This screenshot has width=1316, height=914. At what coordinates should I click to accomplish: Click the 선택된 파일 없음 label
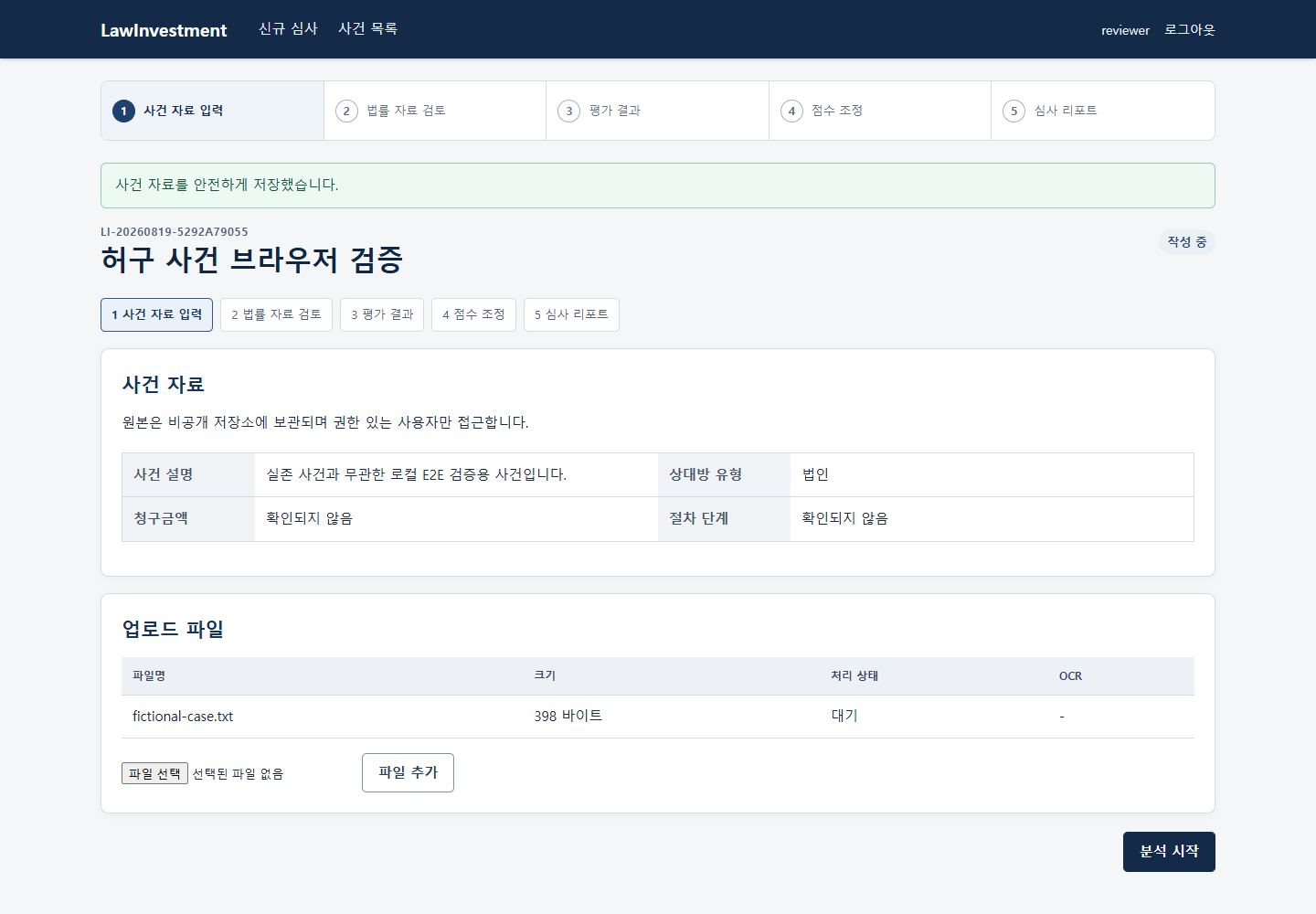[238, 774]
